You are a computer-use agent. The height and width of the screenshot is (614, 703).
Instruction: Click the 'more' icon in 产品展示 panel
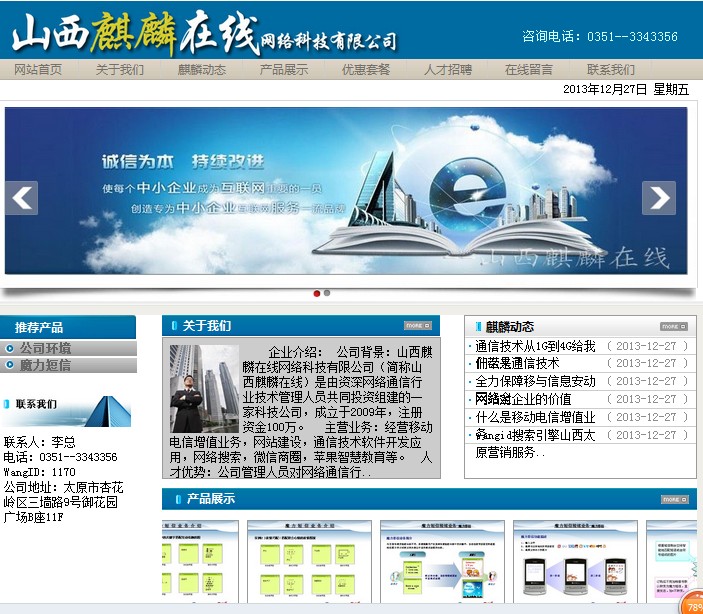(x=673, y=499)
